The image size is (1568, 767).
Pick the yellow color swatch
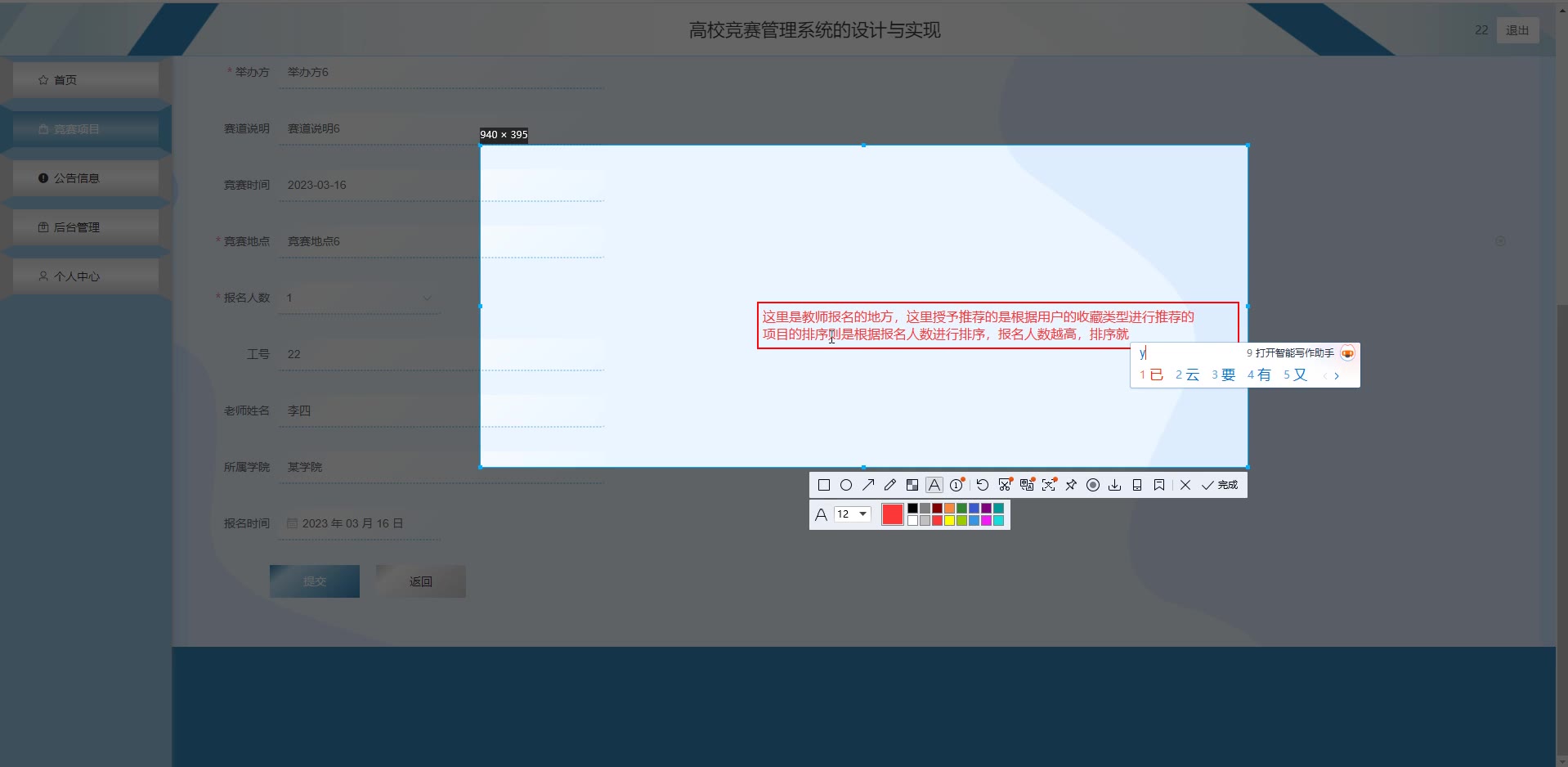950,521
